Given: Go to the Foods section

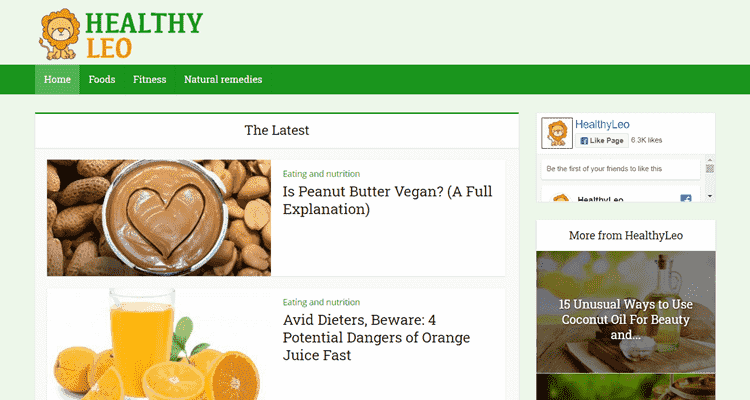Looking at the screenshot, I should pos(102,79).
